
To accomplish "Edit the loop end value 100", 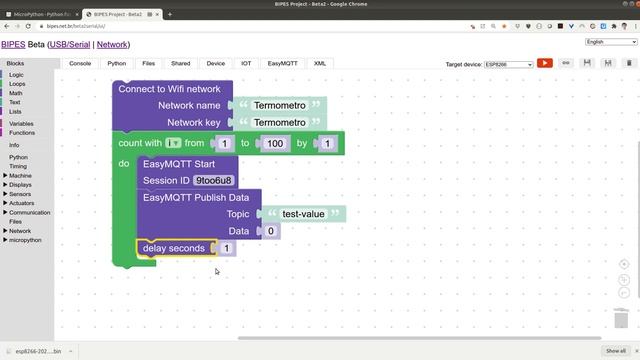I will pos(275,144).
